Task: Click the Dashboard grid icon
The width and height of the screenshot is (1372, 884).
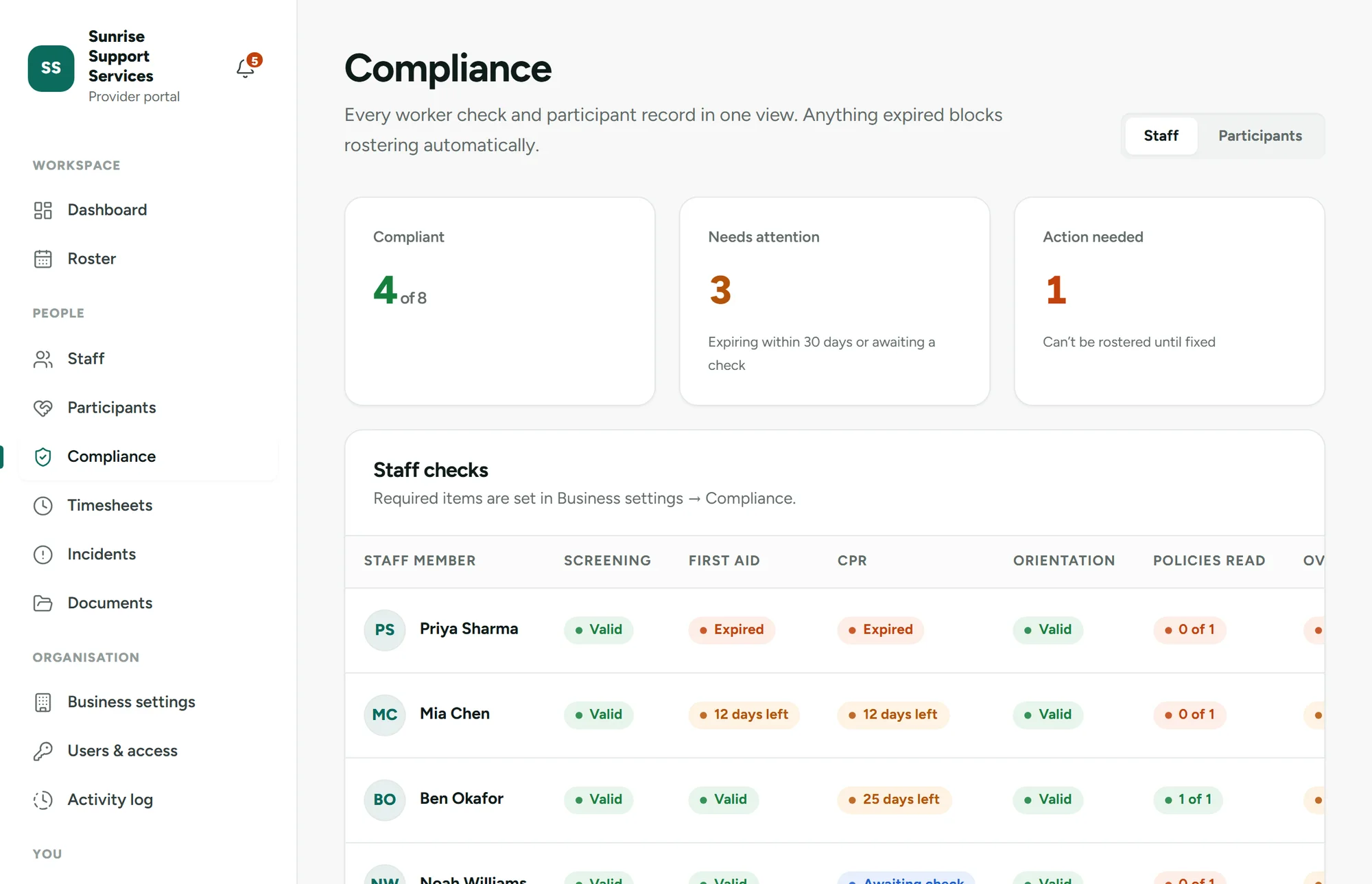Action: 43,210
